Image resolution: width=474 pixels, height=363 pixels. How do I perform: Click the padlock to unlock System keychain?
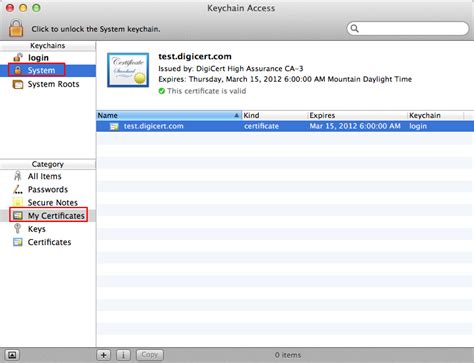coord(16,28)
